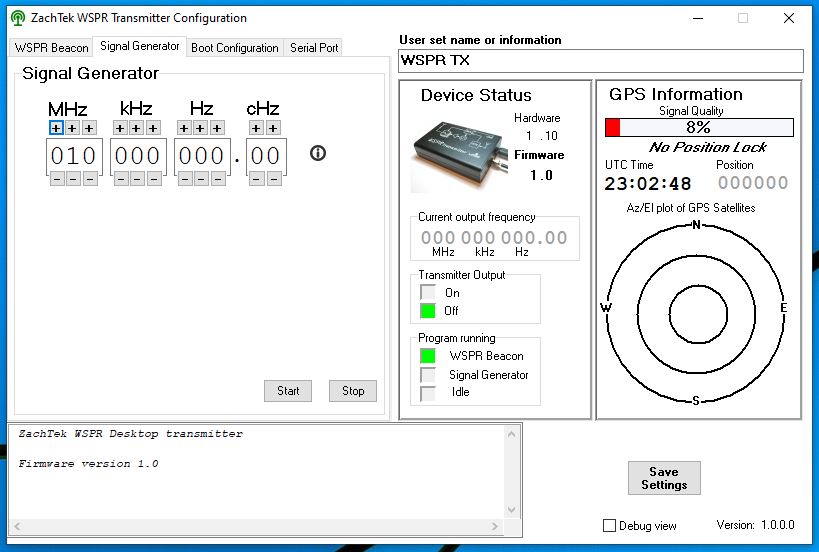Click the 'Firmware version 1.0' log line

pyautogui.click(x=88, y=463)
